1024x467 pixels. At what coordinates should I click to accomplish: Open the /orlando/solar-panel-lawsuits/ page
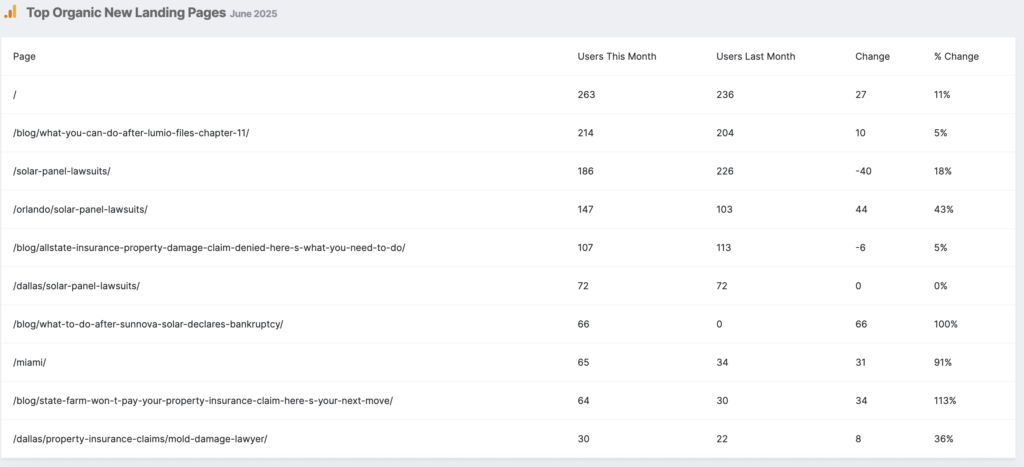point(81,209)
